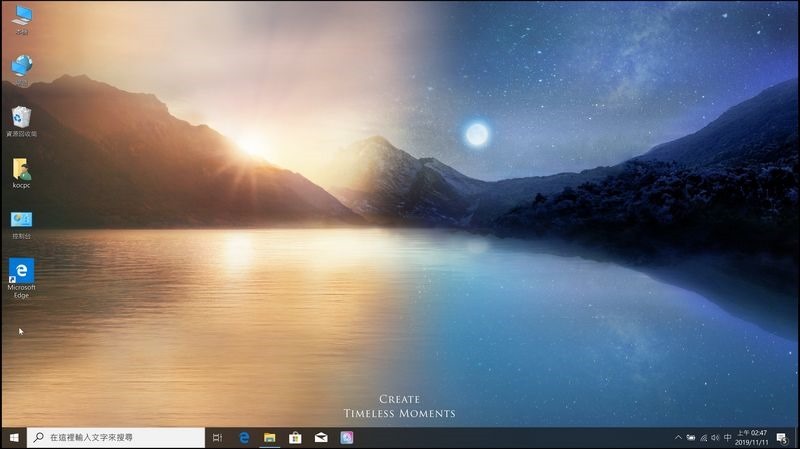Open This PC desktop icon

pyautogui.click(x=21, y=19)
